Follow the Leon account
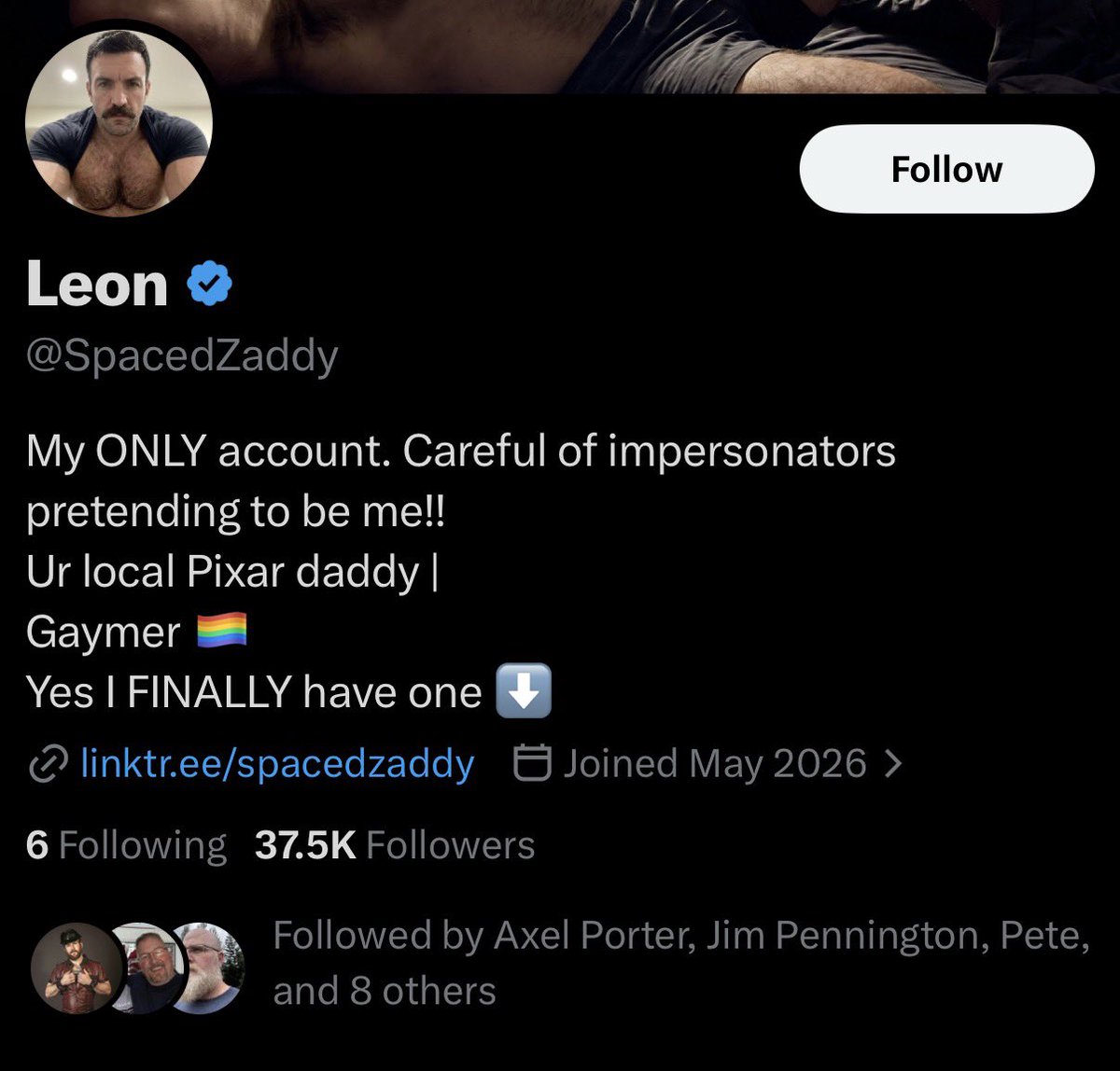The width and height of the screenshot is (1120, 1071). tap(946, 169)
